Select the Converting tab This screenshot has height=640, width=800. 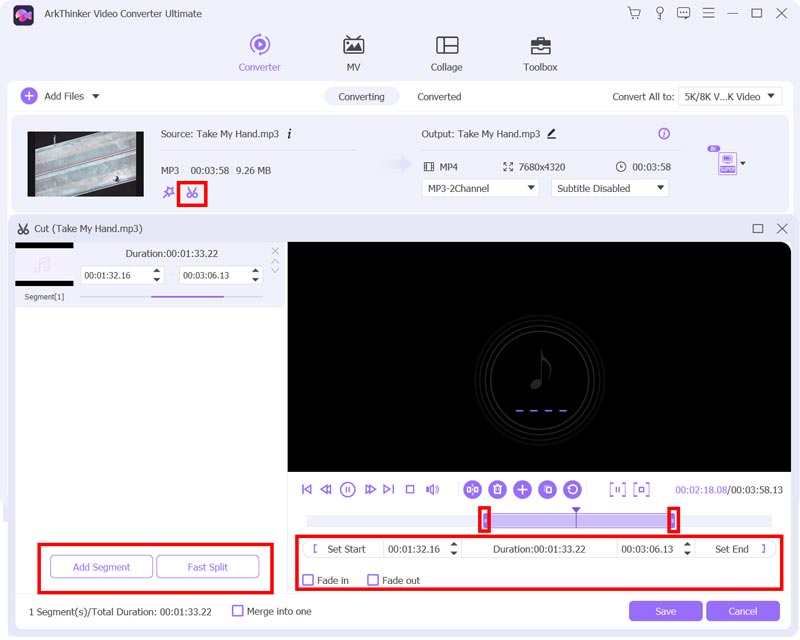point(362,96)
